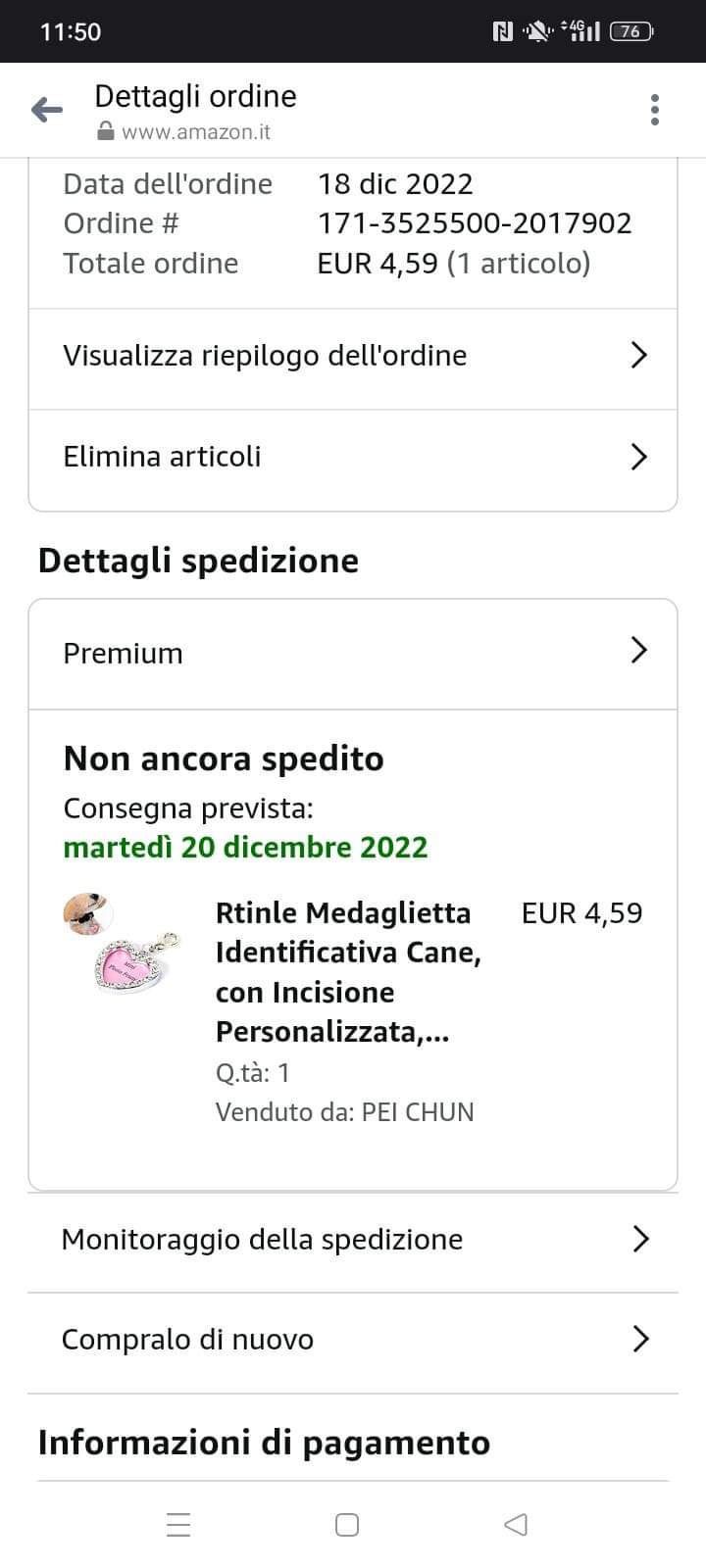Screen dimensions: 706x1568
Task: Open Monitoraggio della spedizione row
Action: 353,1240
